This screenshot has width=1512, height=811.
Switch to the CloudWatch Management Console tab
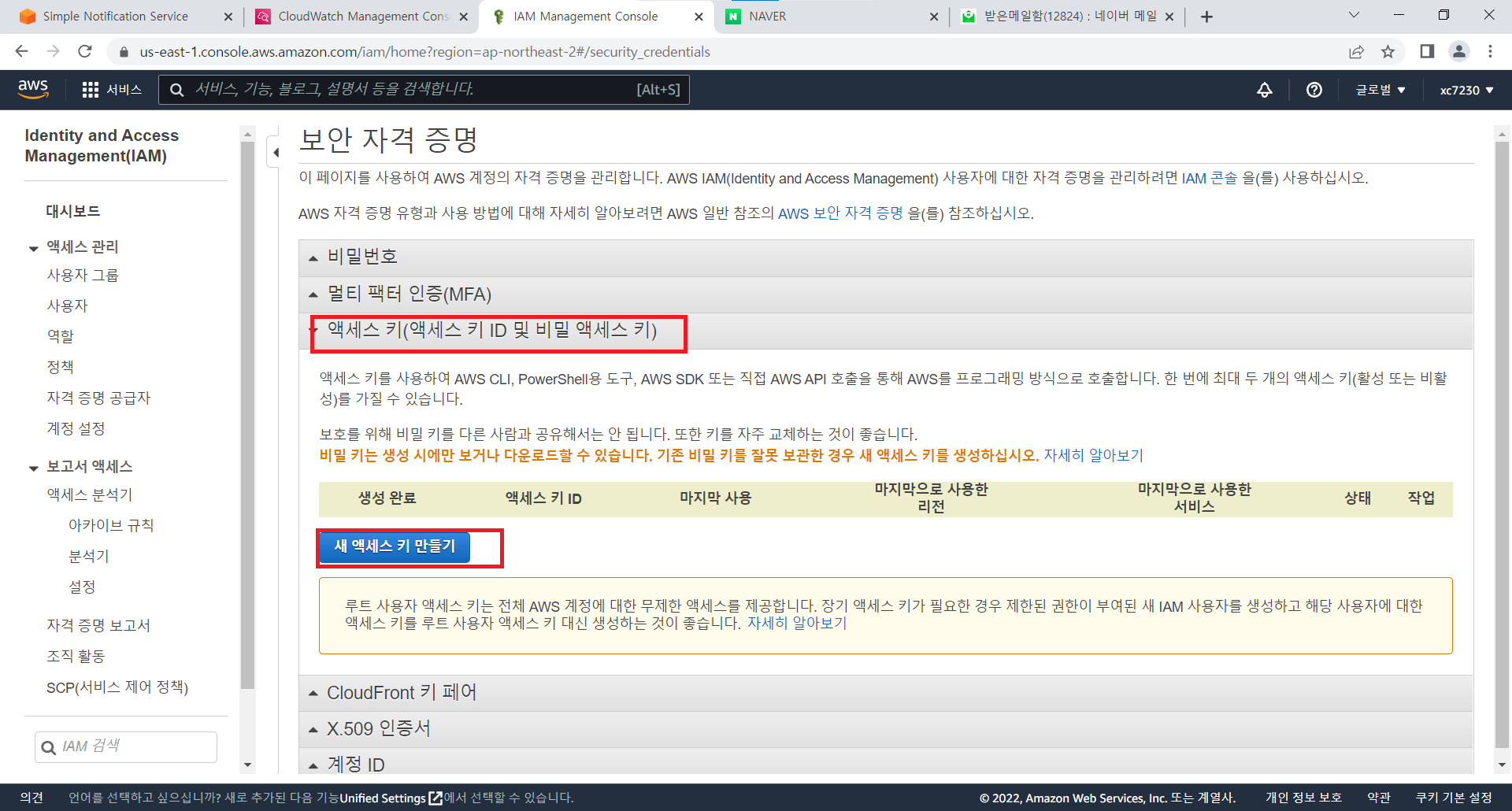363,17
